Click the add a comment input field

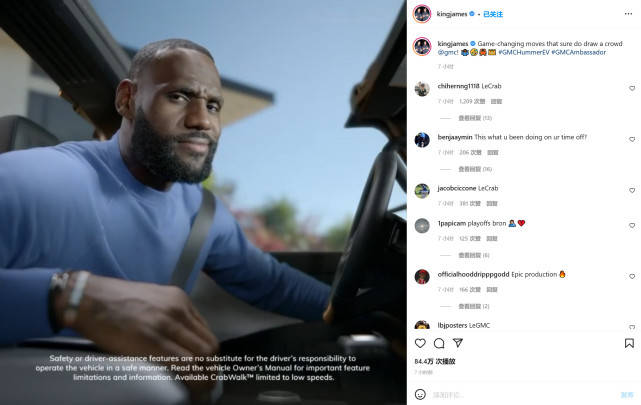[523, 395]
